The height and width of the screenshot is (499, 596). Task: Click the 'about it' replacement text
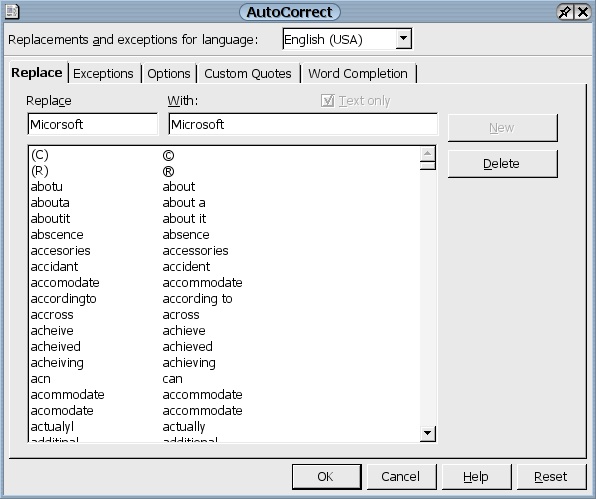184,219
